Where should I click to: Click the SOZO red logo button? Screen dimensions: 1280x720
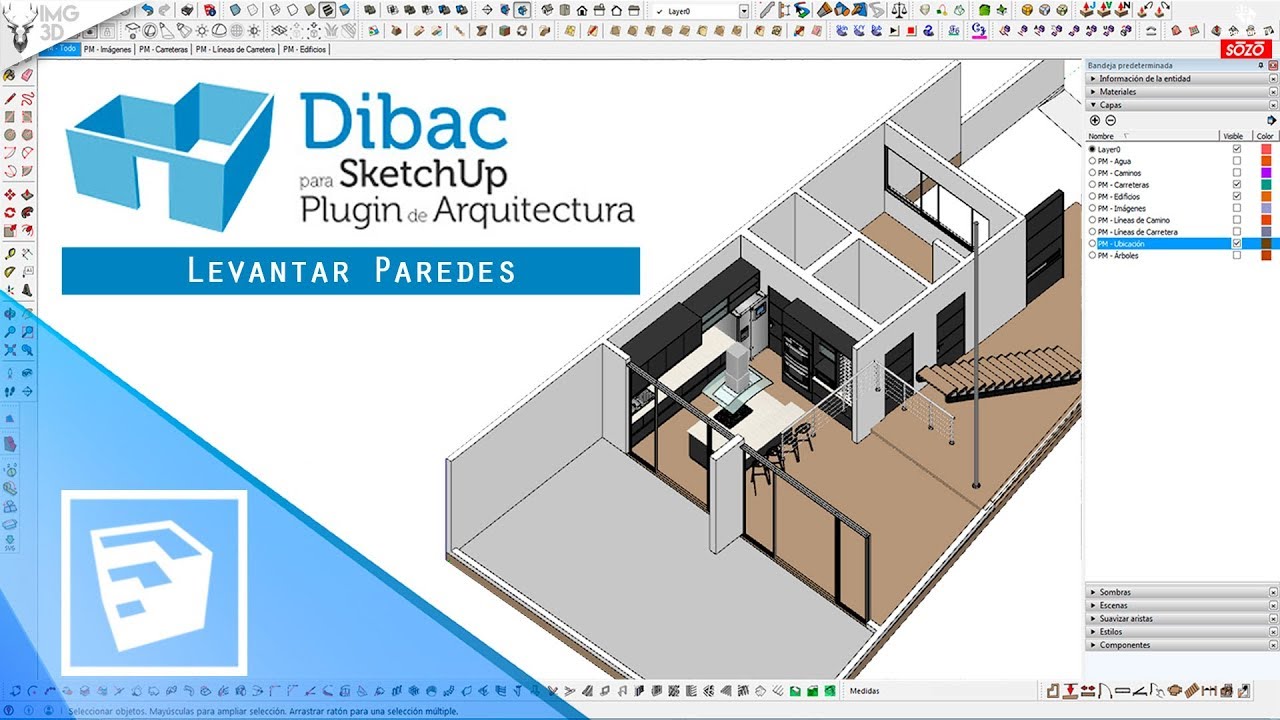click(x=1247, y=49)
